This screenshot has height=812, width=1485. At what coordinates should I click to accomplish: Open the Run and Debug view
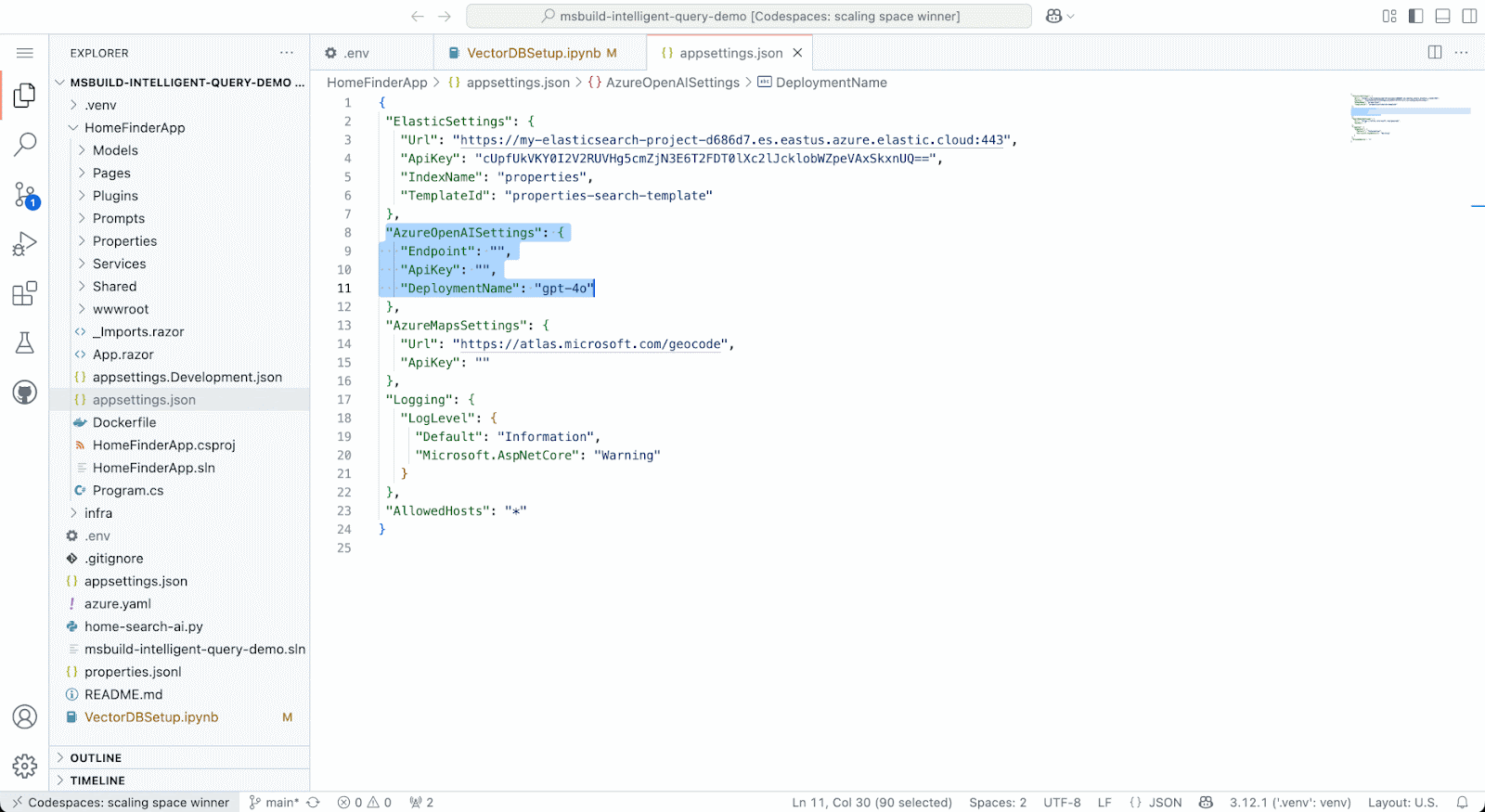click(x=25, y=244)
